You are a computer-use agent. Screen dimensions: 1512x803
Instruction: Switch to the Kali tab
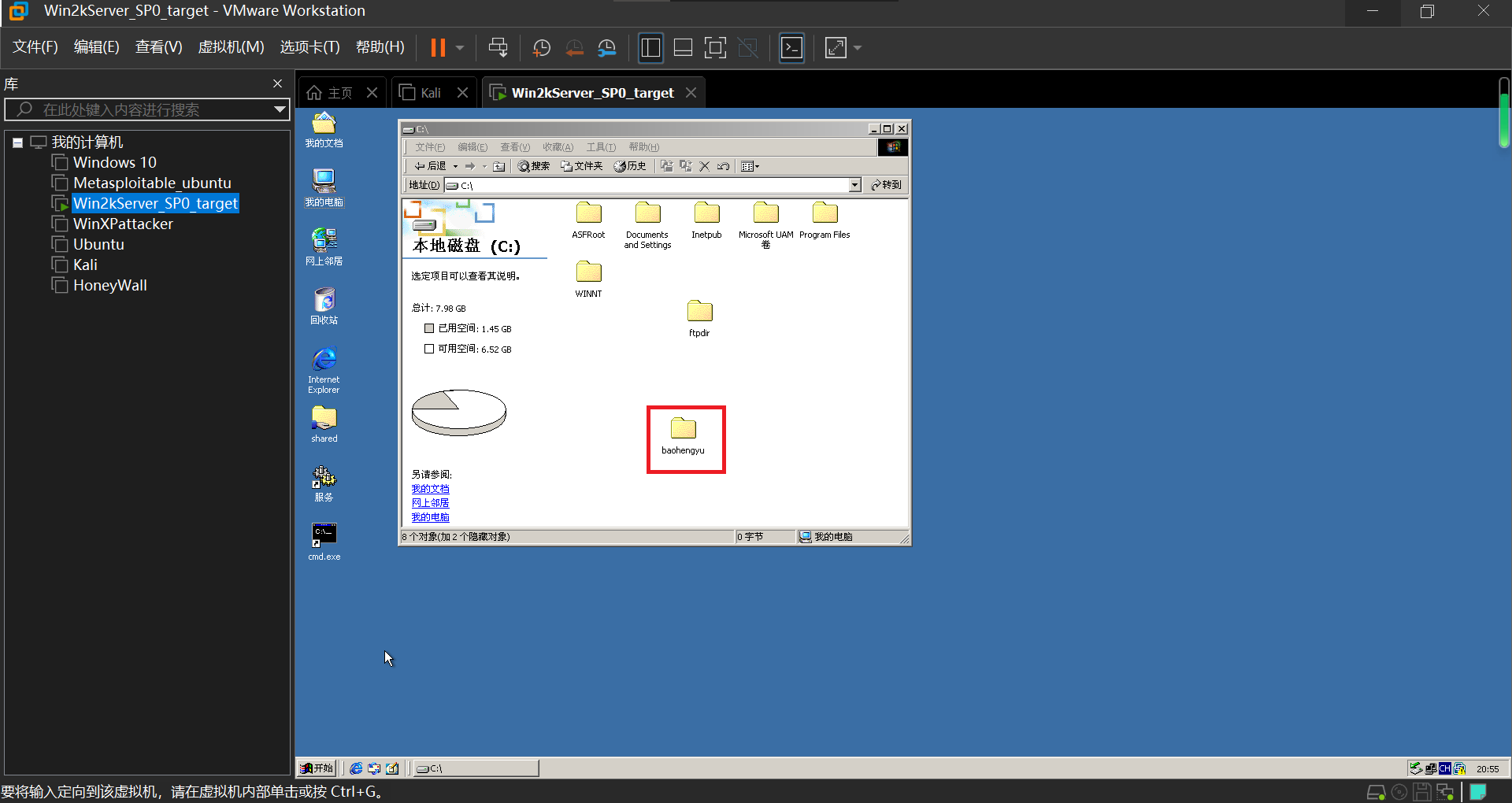point(430,93)
